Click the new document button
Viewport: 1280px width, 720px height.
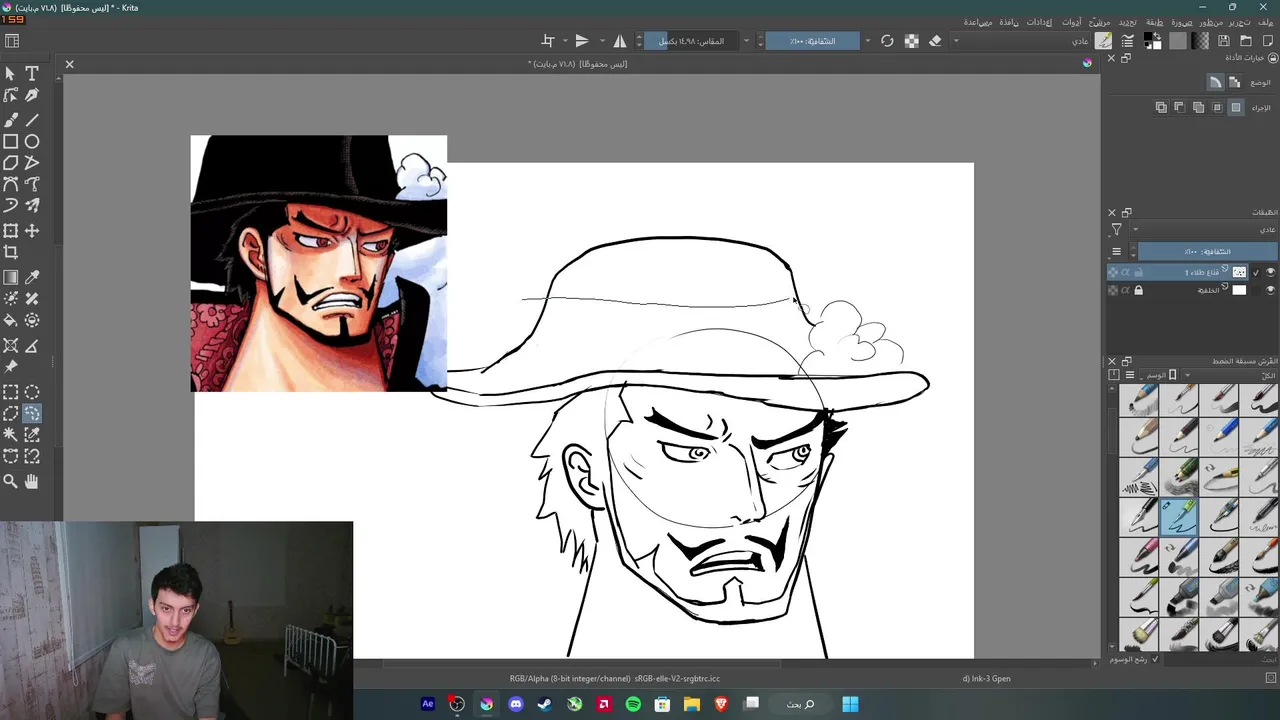click(x=1268, y=41)
